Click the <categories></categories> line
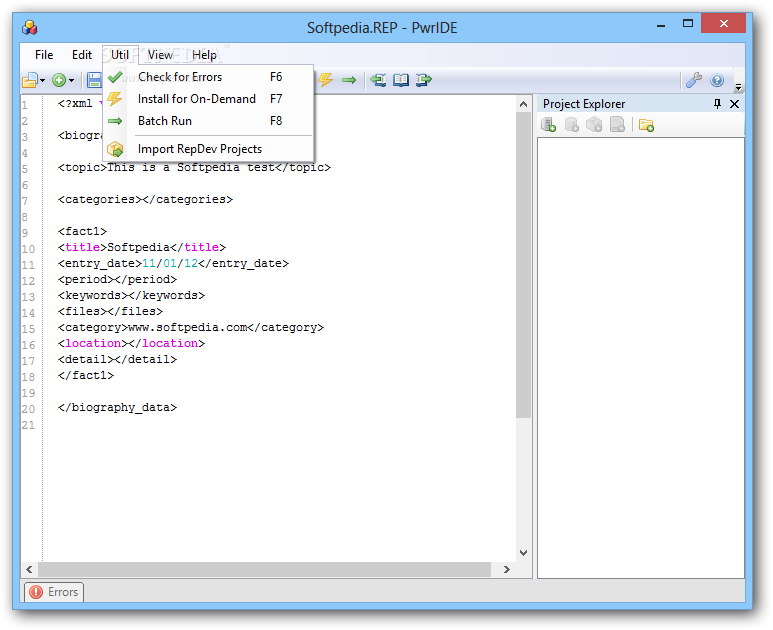 145,200
